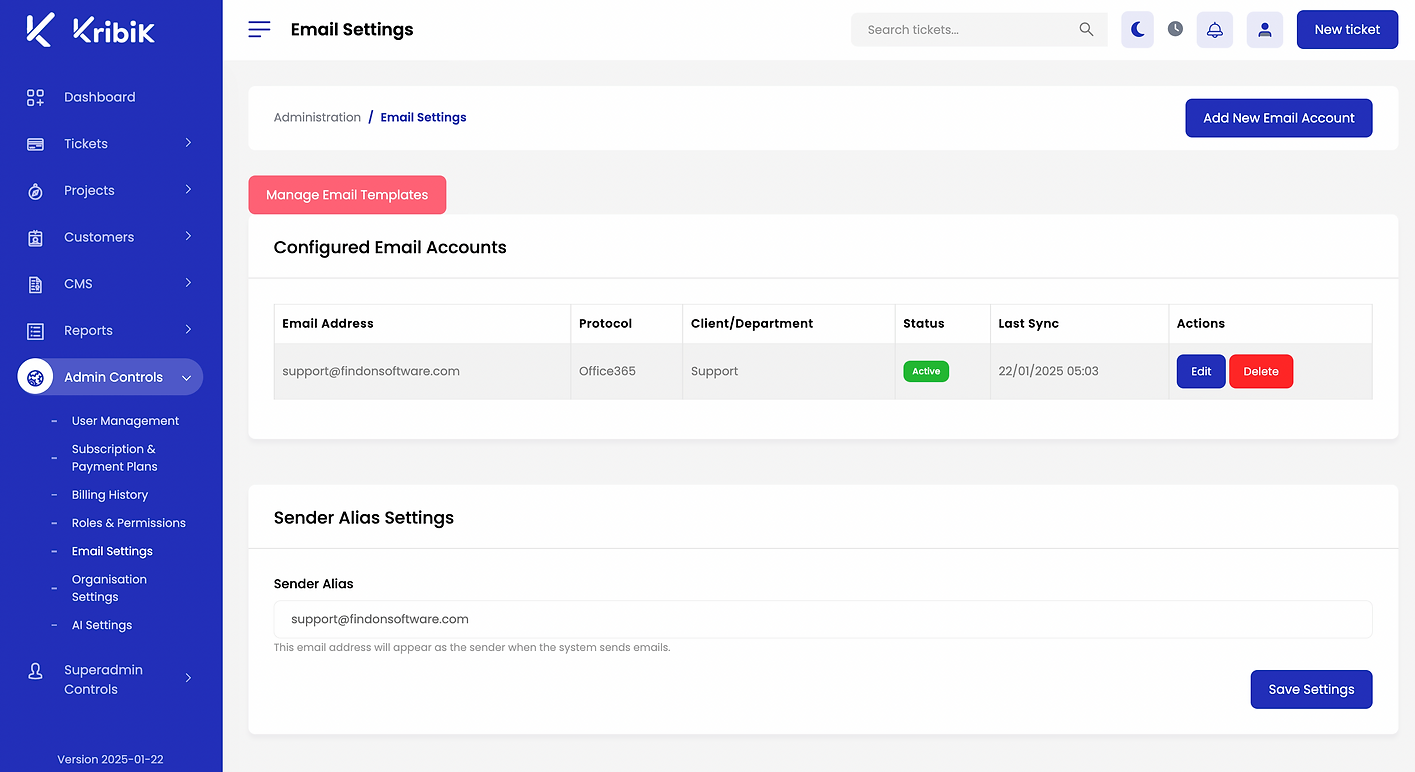Screen dimensions: 1415x772
Task: Click the Tickets card icon
Action: 35,144
